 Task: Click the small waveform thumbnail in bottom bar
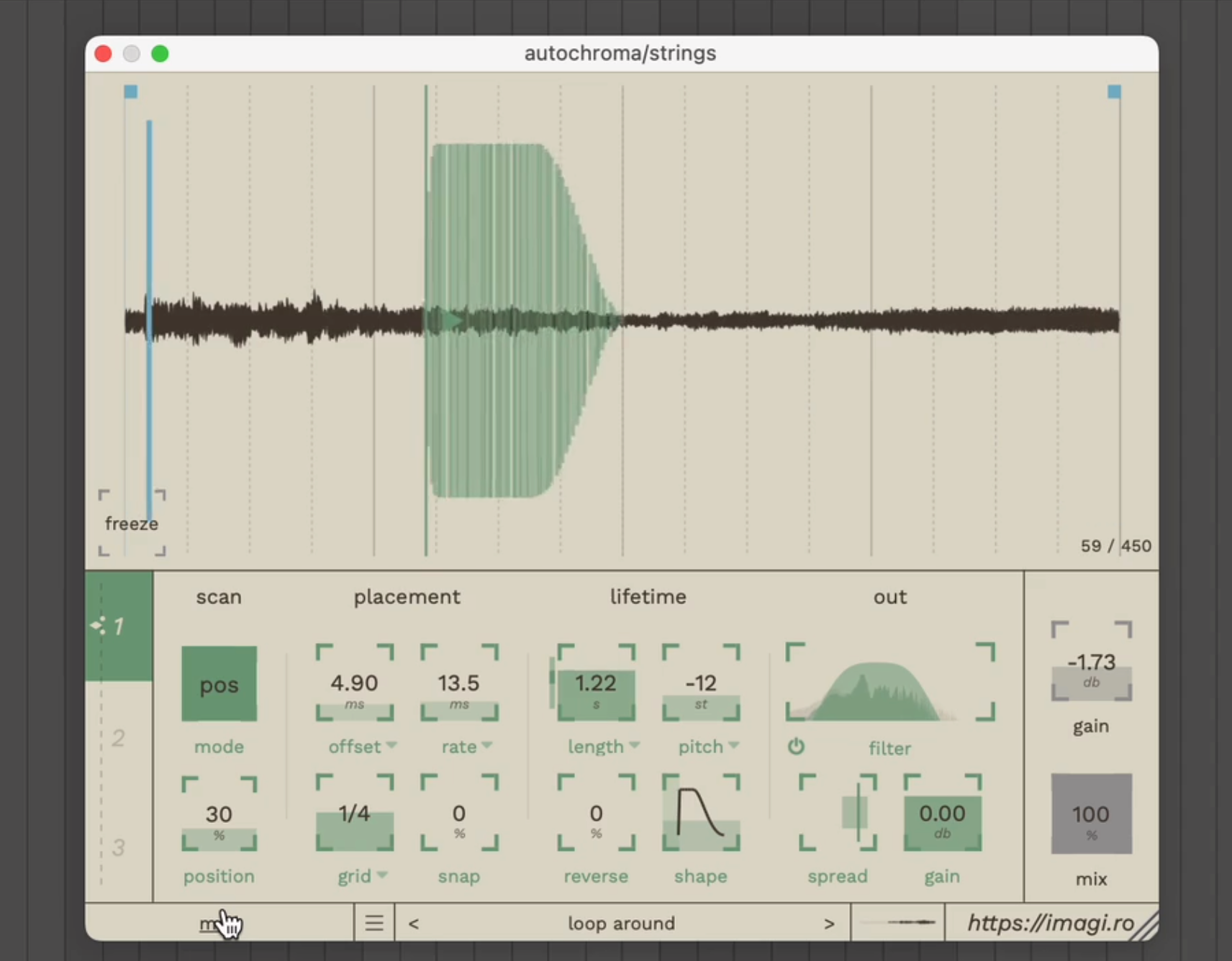[x=897, y=922]
